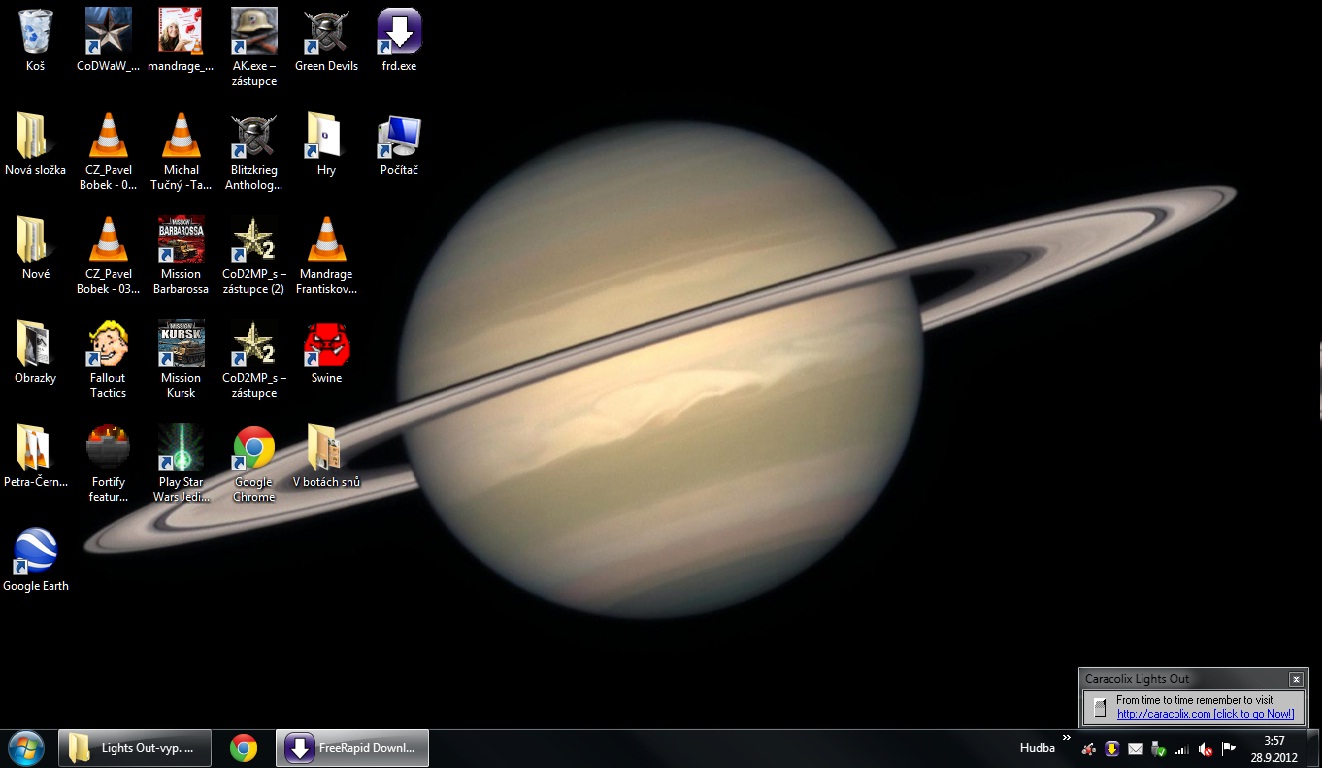
Task: Select the Mission Barbarossa shortcut
Action: tap(181, 240)
